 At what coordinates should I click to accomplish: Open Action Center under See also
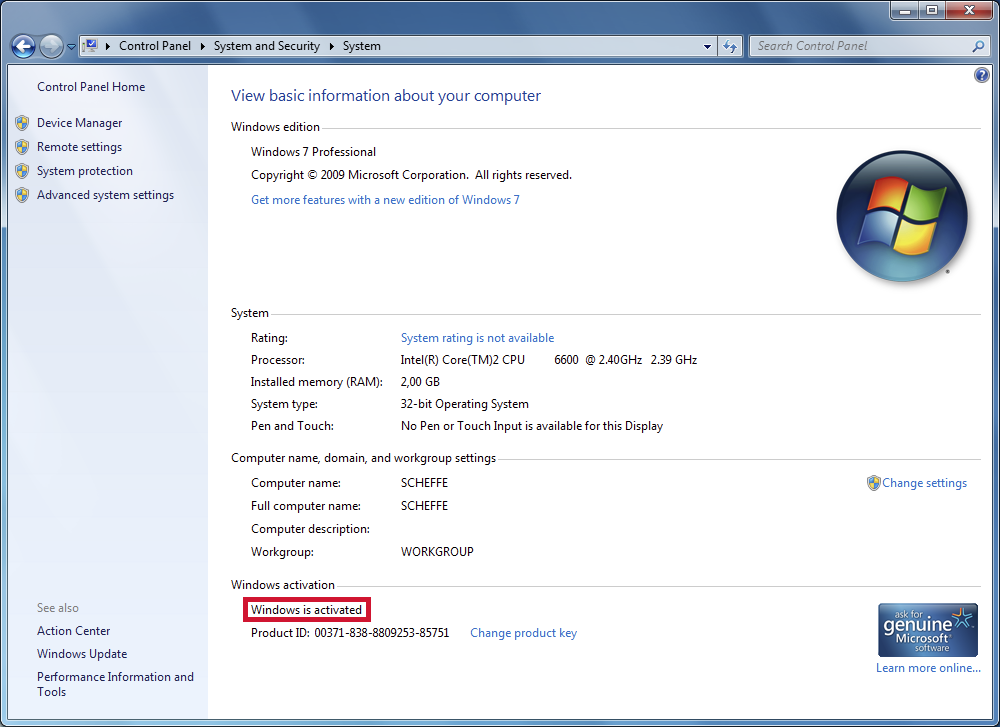tap(73, 631)
